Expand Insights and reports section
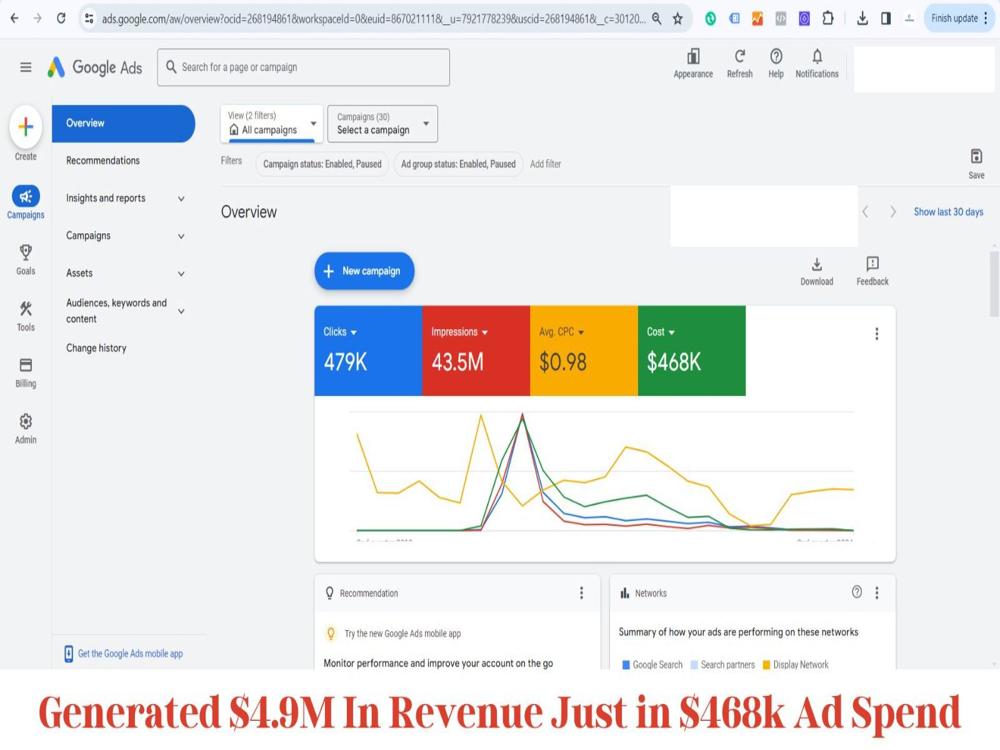The height and width of the screenshot is (750, 1000). coord(181,199)
